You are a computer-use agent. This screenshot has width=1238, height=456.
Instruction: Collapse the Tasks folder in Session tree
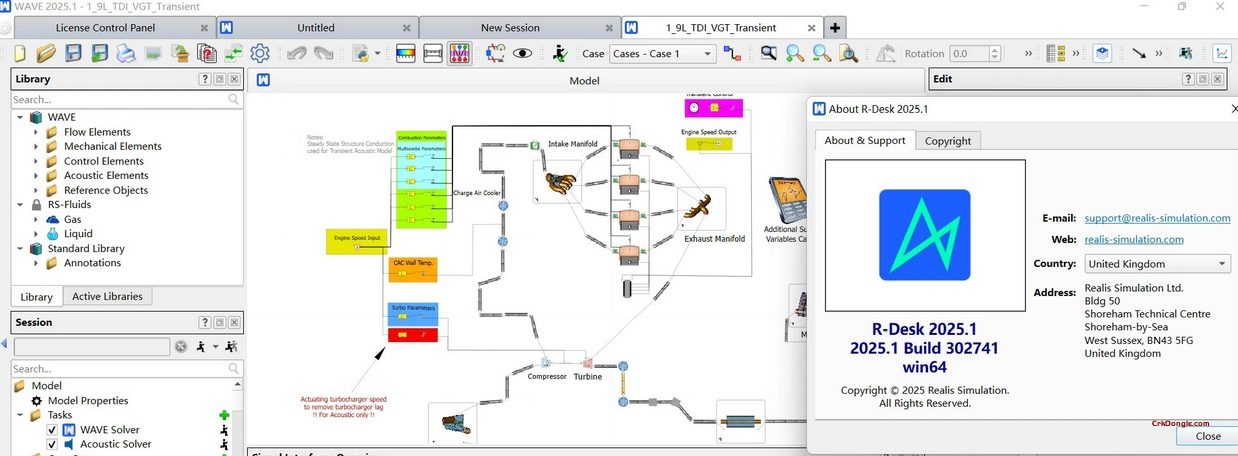[20, 415]
